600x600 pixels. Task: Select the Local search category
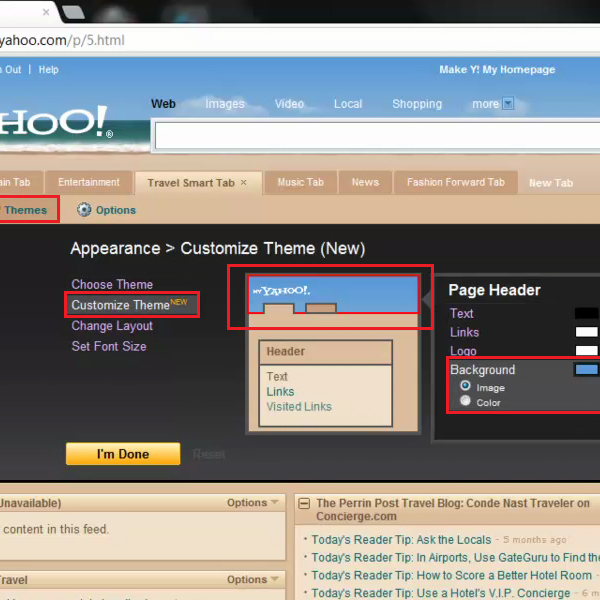tap(348, 104)
